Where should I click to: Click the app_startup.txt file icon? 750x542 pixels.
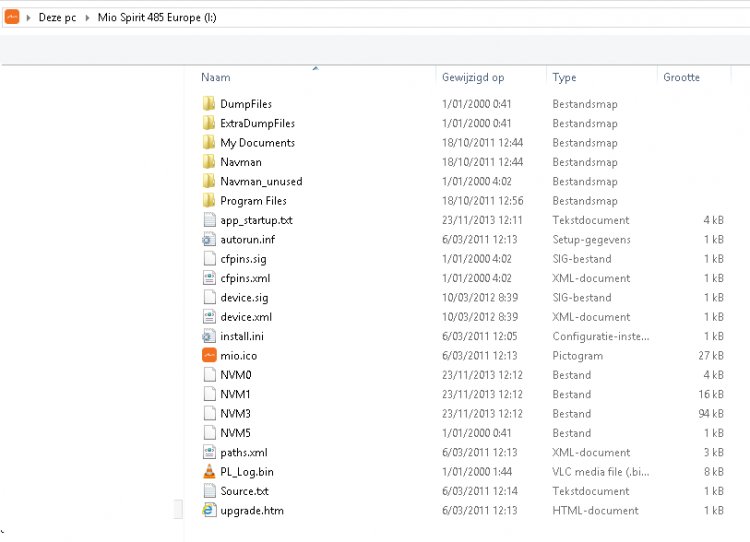tap(209, 220)
